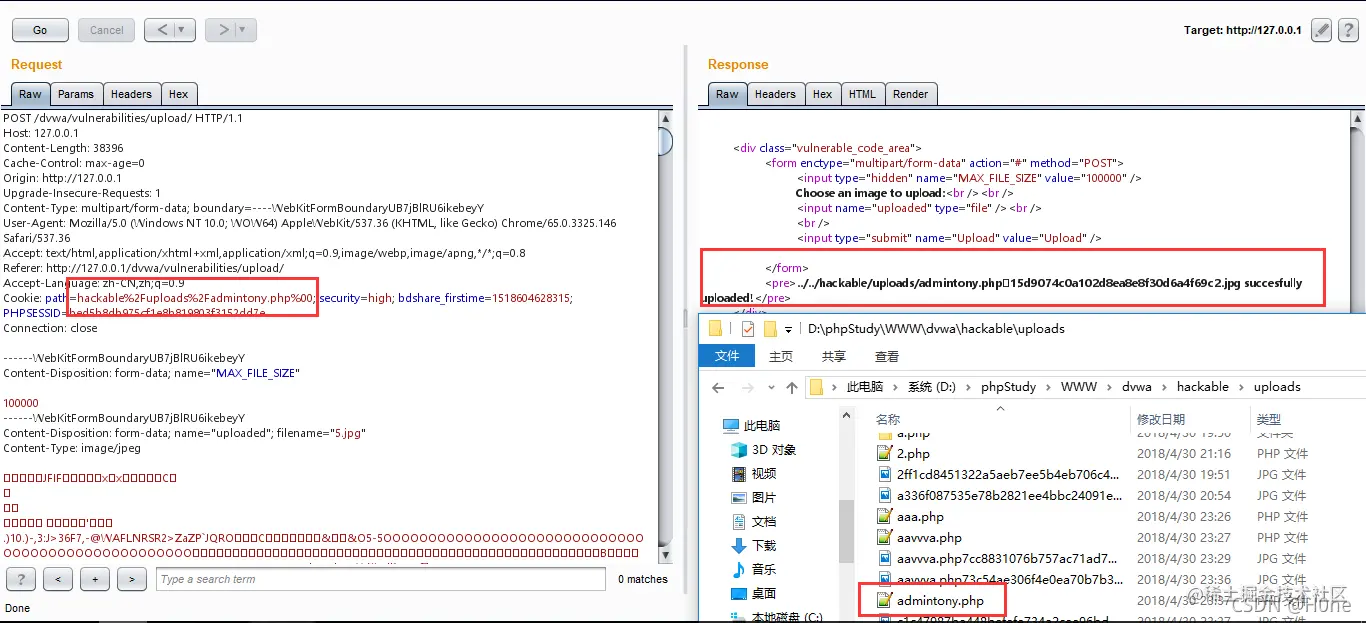
Task: Select the aaa.php file
Action: pos(910,517)
